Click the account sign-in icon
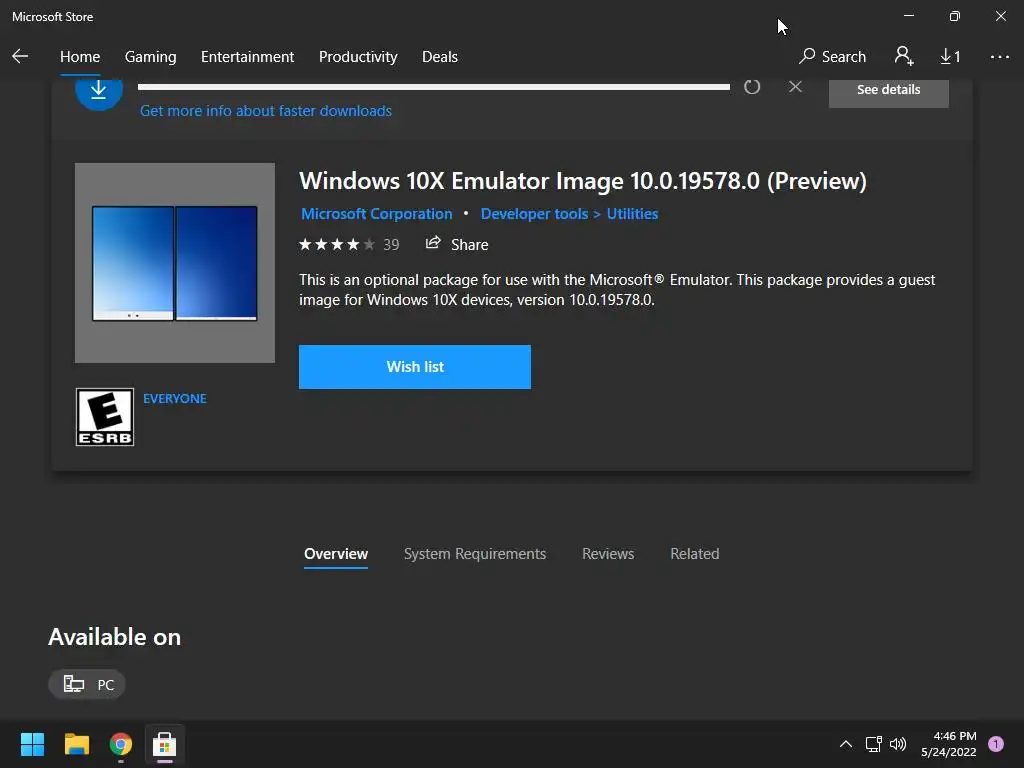 (x=904, y=56)
